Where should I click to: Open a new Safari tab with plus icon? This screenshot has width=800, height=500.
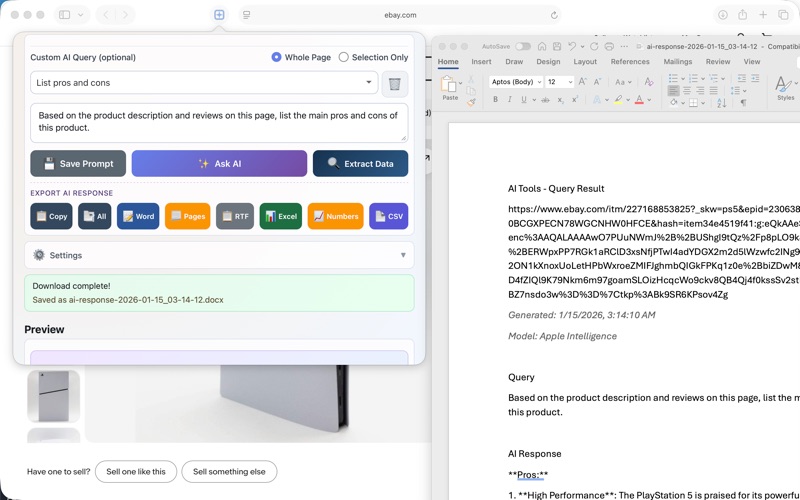763,15
